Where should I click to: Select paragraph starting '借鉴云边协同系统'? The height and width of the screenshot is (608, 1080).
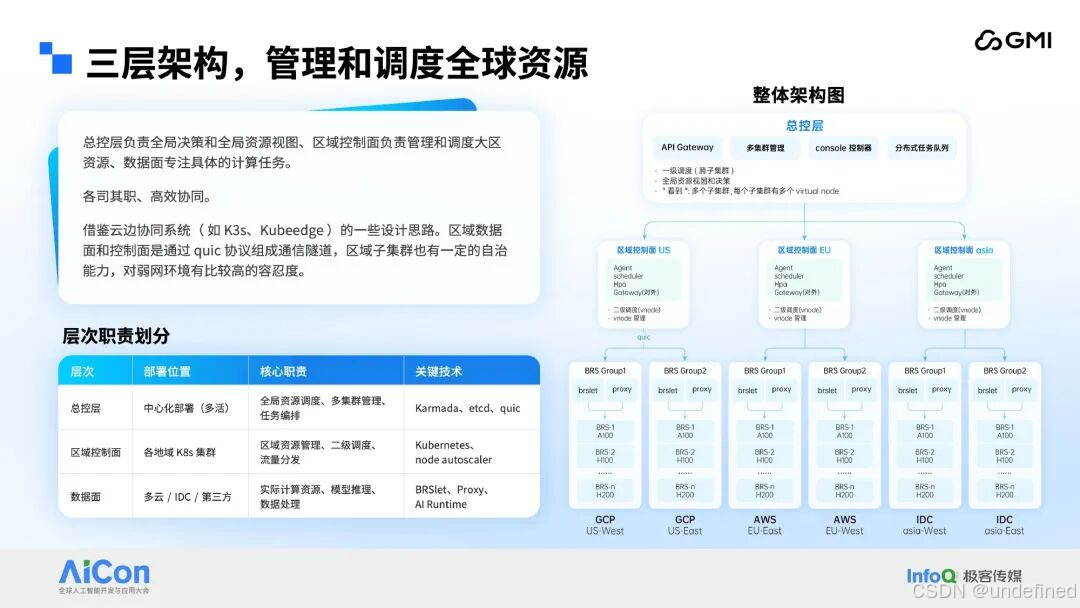coord(295,250)
